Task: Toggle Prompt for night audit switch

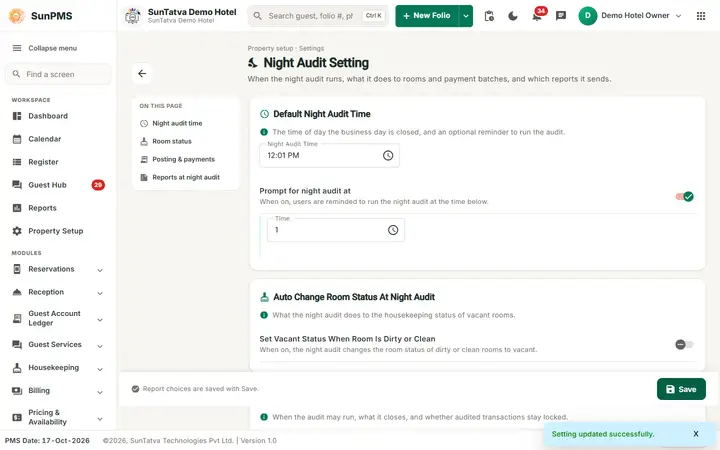Action: click(x=684, y=197)
